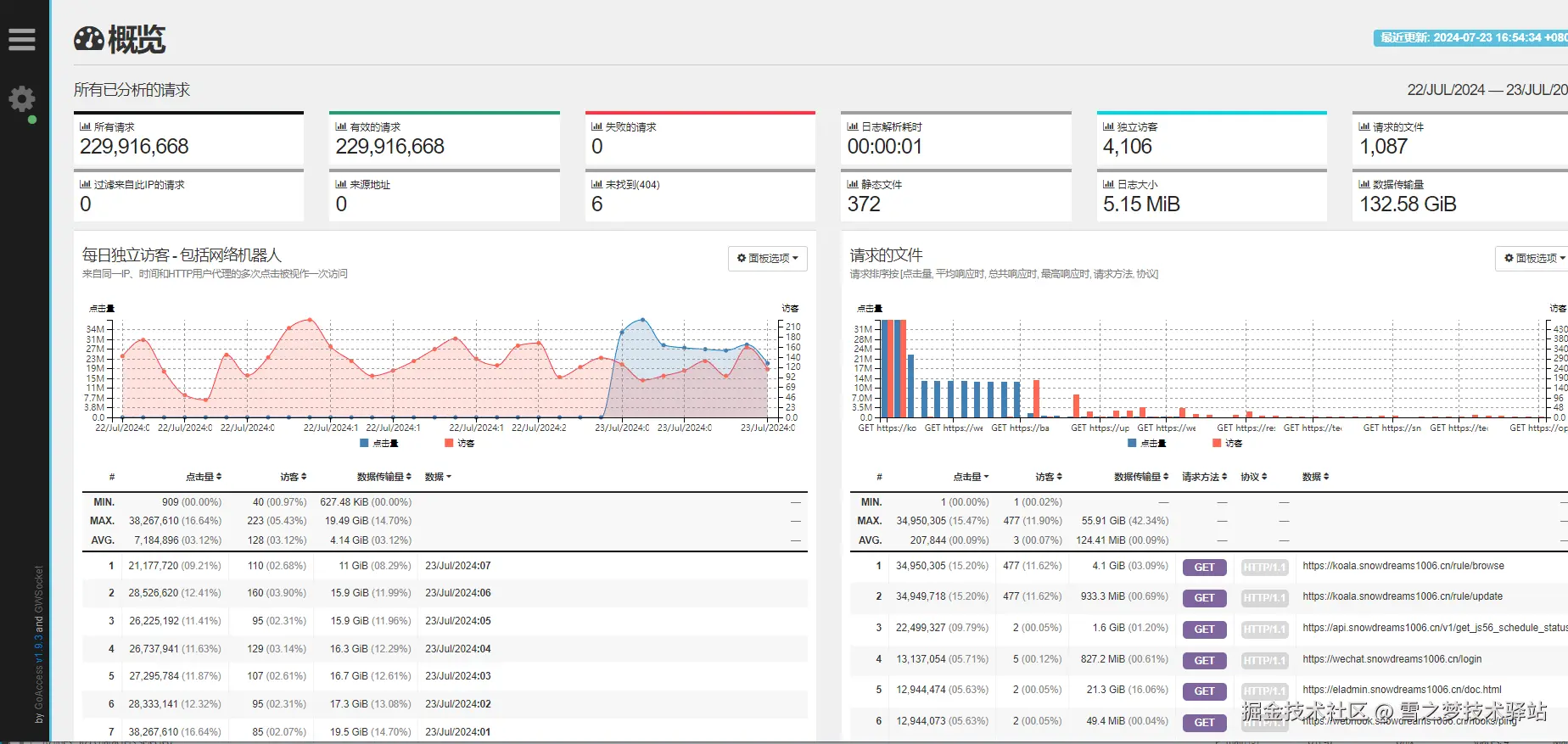Toggle 访客 series in visitors chart legend
The height and width of the screenshot is (744, 1568).
pyautogui.click(x=459, y=443)
